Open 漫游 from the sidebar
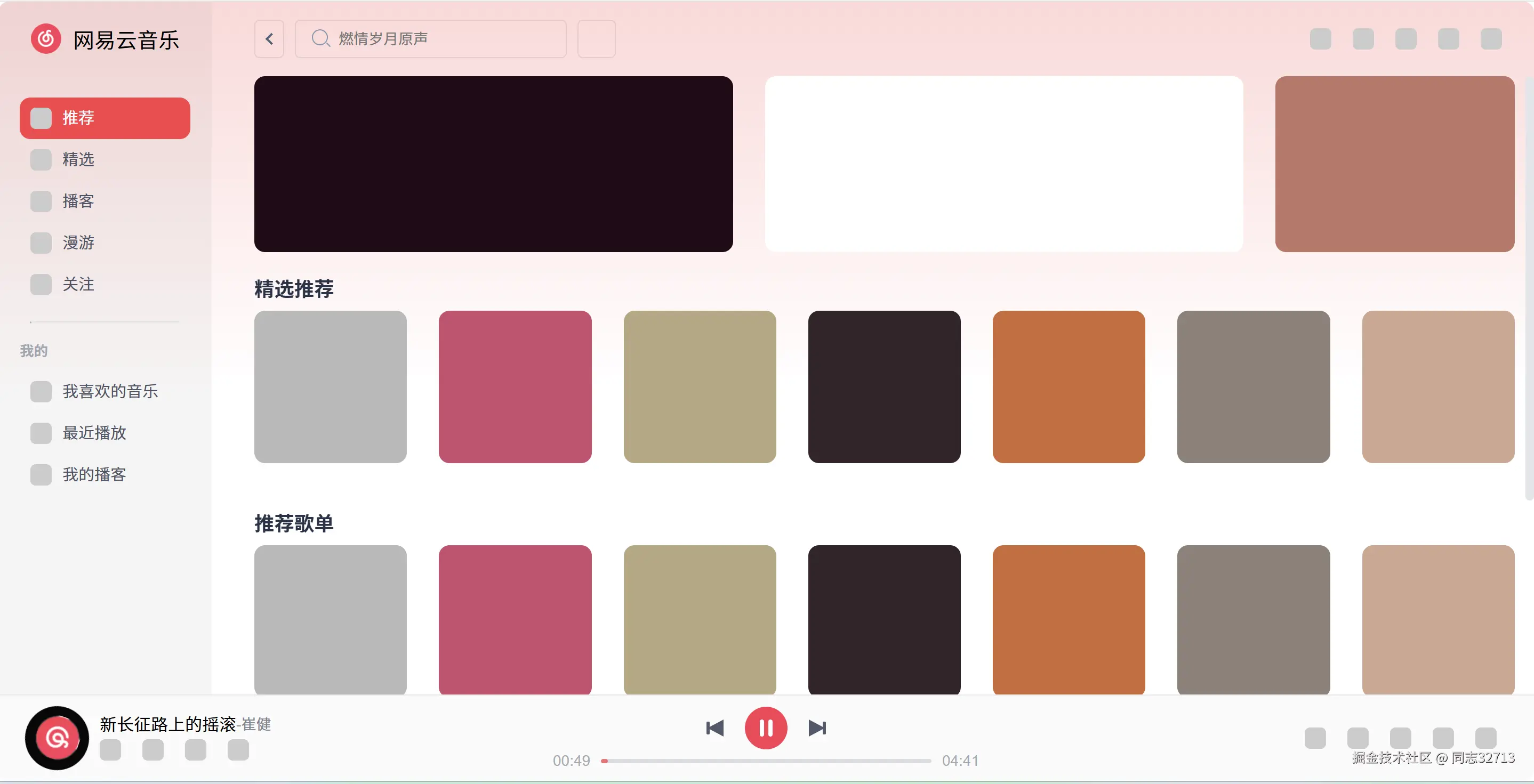 [78, 243]
